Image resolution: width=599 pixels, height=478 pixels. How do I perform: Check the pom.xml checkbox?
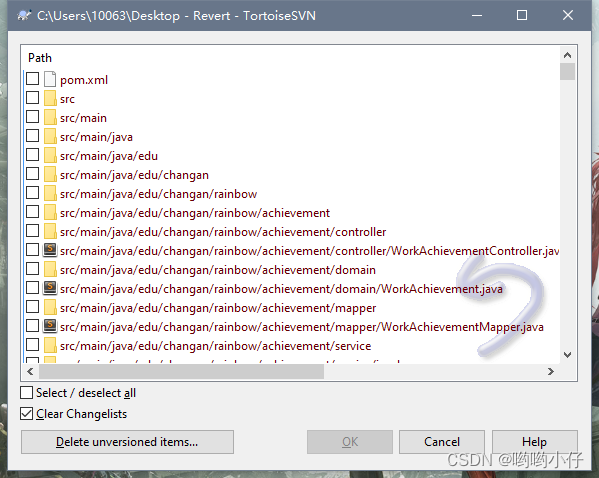[32, 79]
